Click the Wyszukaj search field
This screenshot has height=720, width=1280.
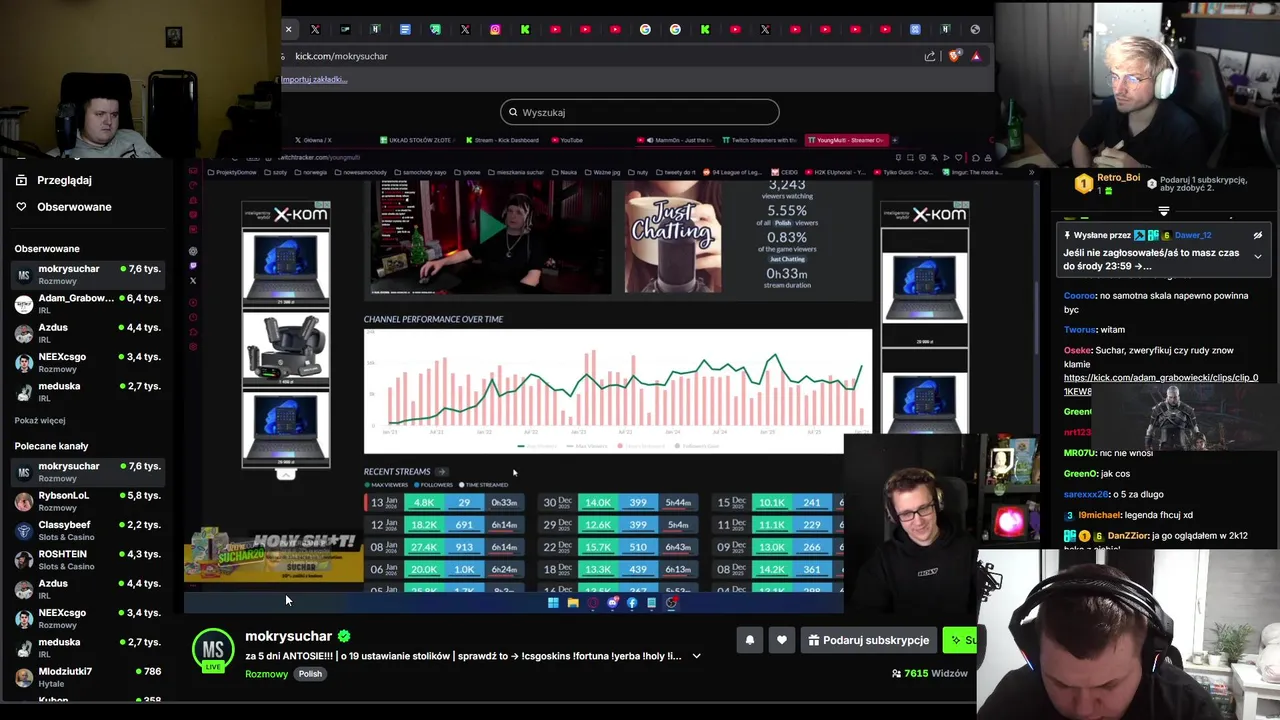pyautogui.click(x=640, y=112)
